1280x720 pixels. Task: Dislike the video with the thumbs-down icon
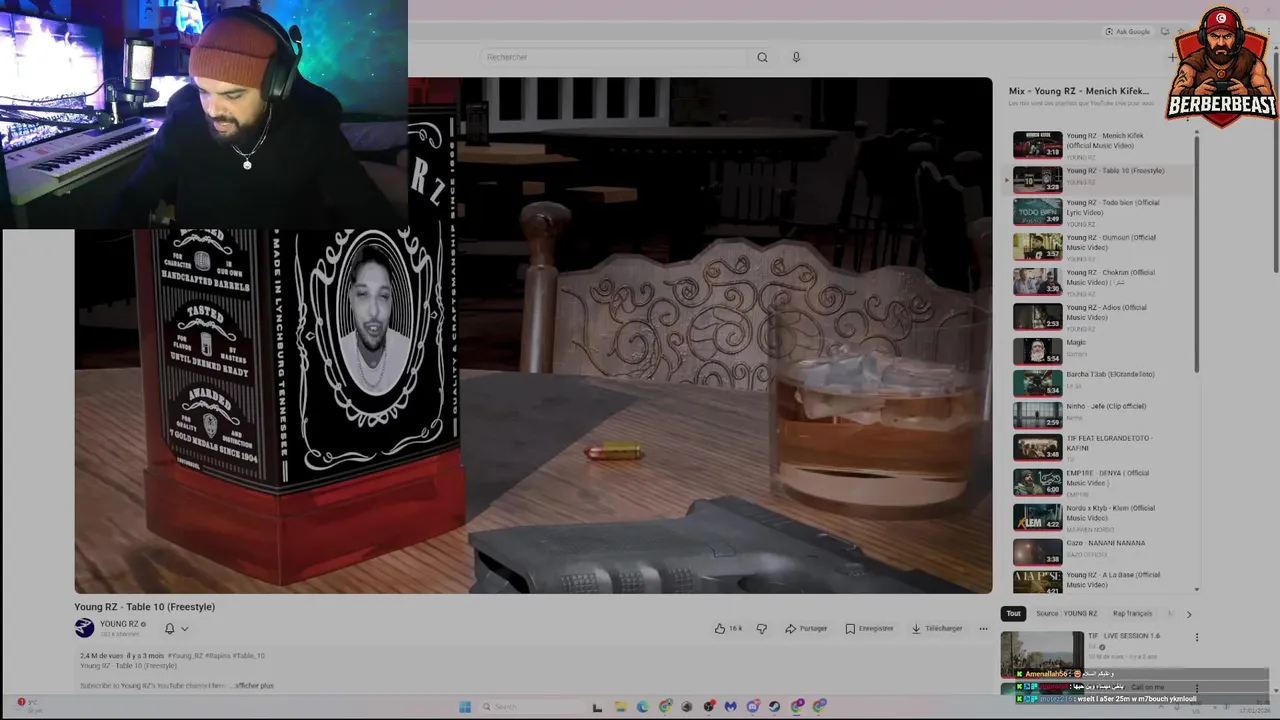click(x=762, y=628)
